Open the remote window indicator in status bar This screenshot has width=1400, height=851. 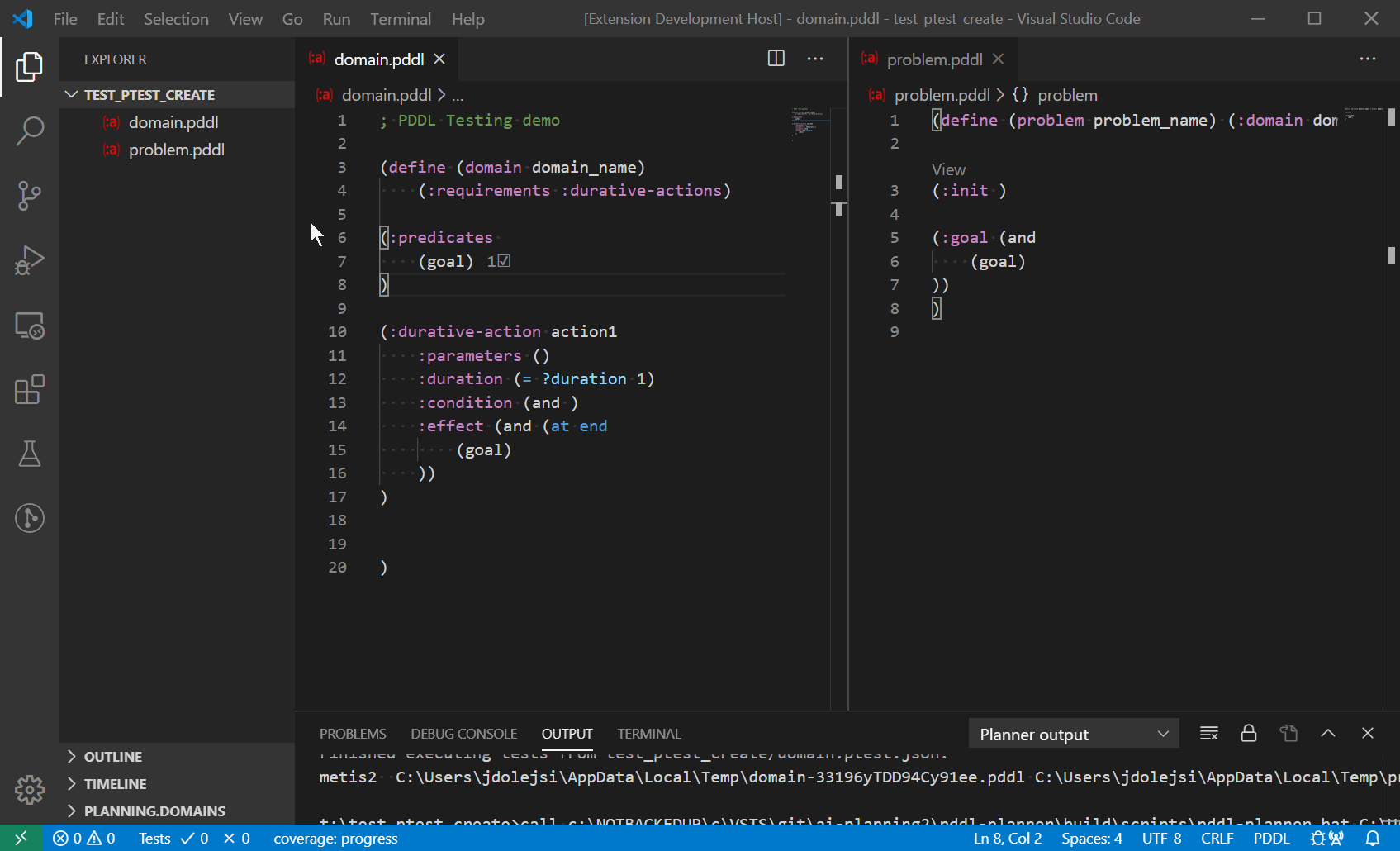pyautogui.click(x=21, y=838)
